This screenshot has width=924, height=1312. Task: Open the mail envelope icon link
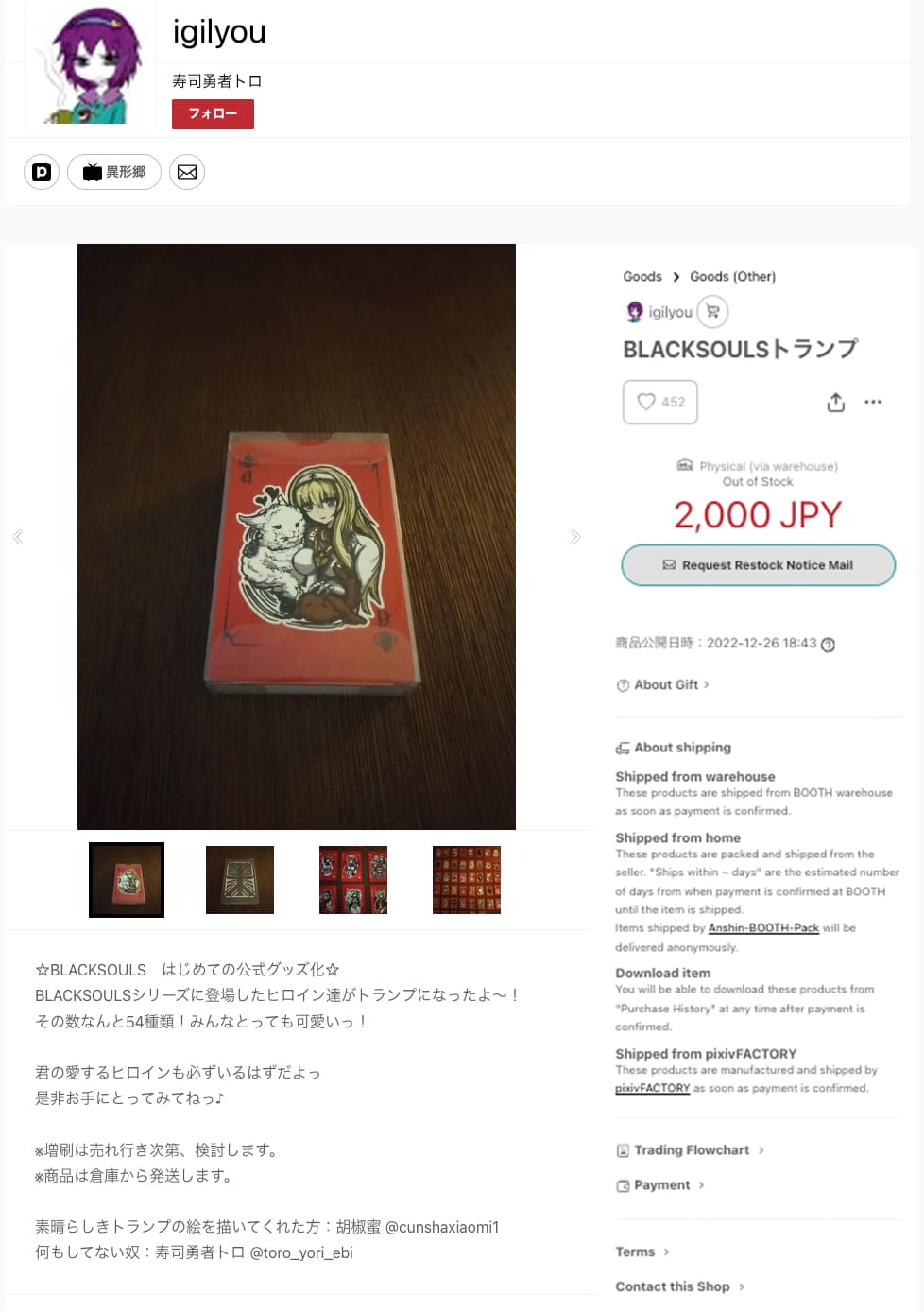[x=187, y=172]
